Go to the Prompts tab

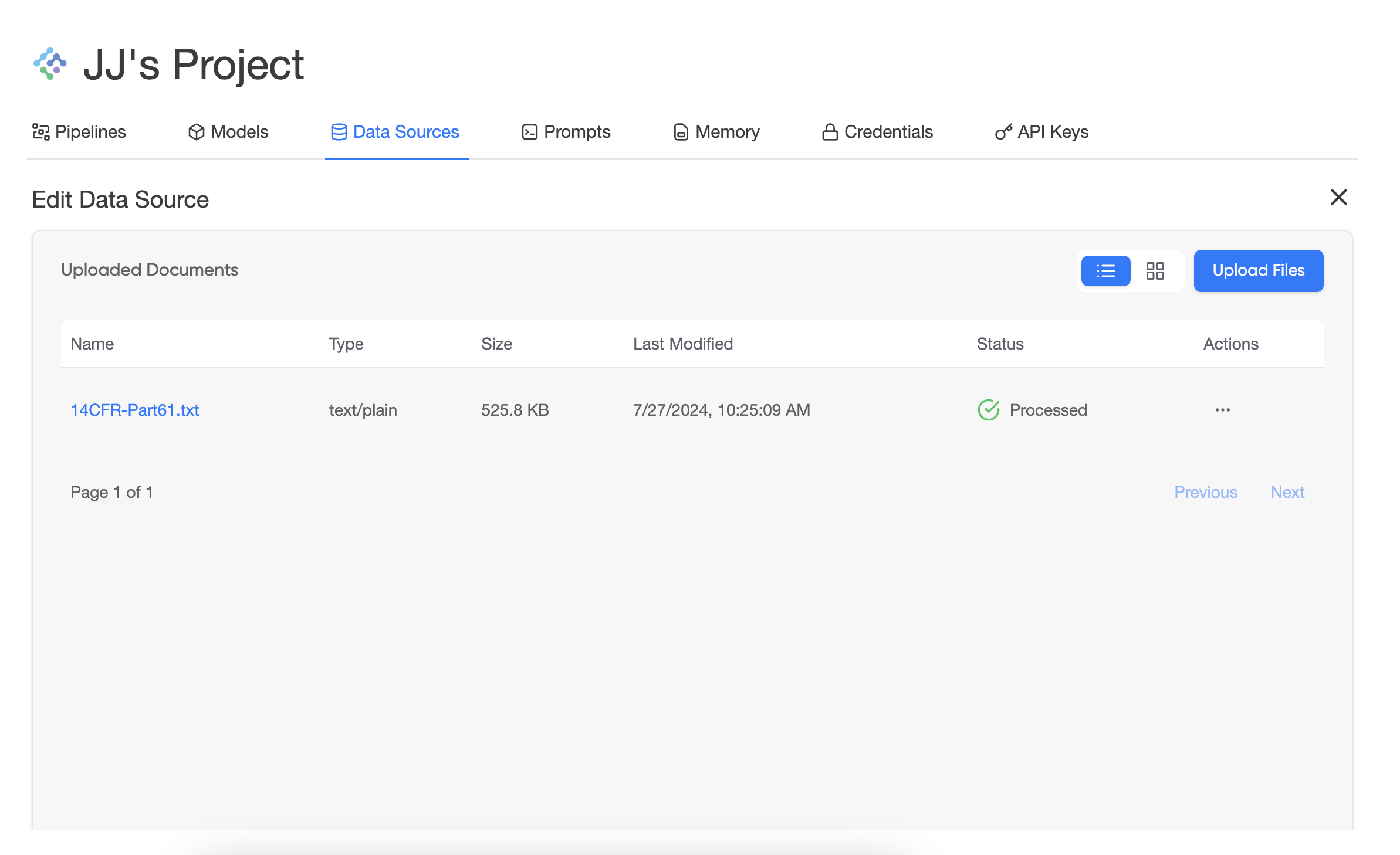click(566, 132)
